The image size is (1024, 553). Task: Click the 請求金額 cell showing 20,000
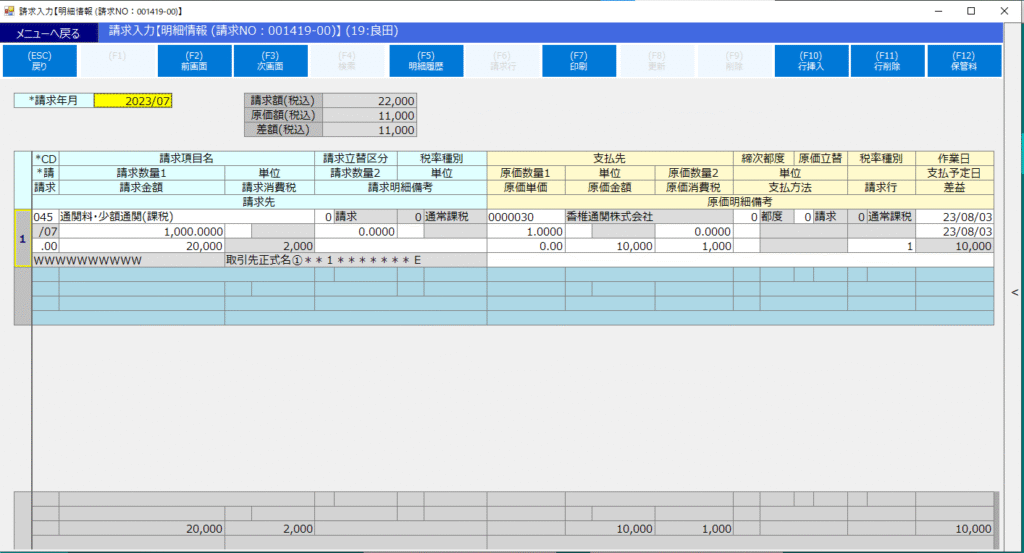pyautogui.click(x=142, y=246)
